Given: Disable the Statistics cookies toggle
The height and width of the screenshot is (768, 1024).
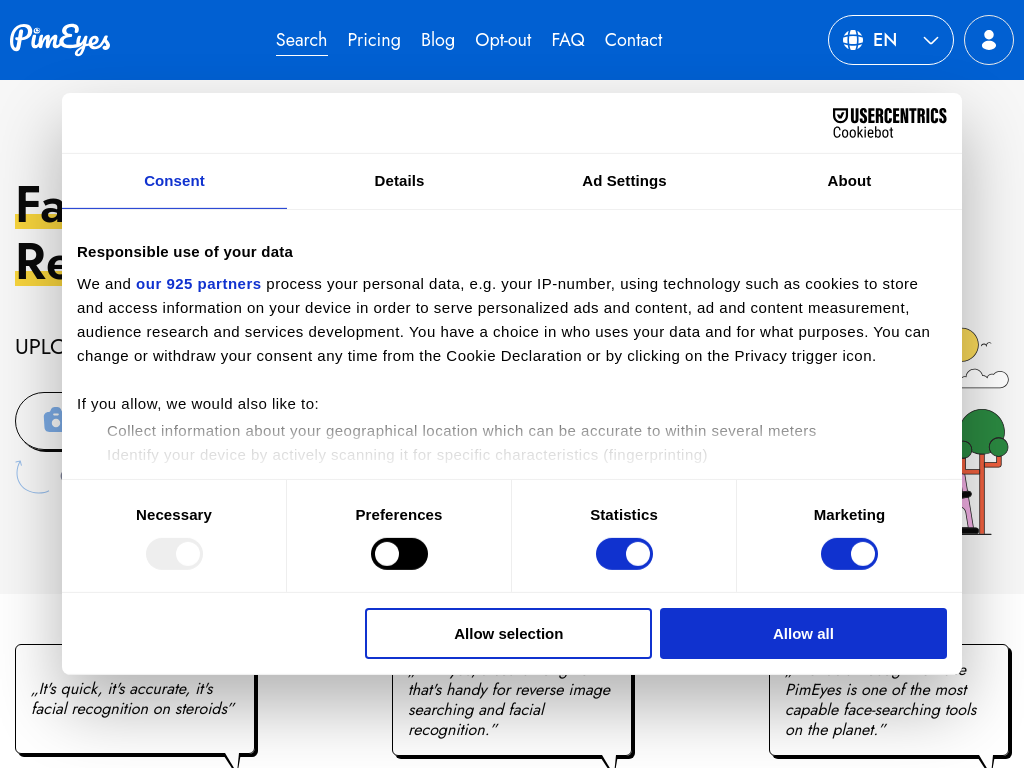Looking at the screenshot, I should 624,554.
